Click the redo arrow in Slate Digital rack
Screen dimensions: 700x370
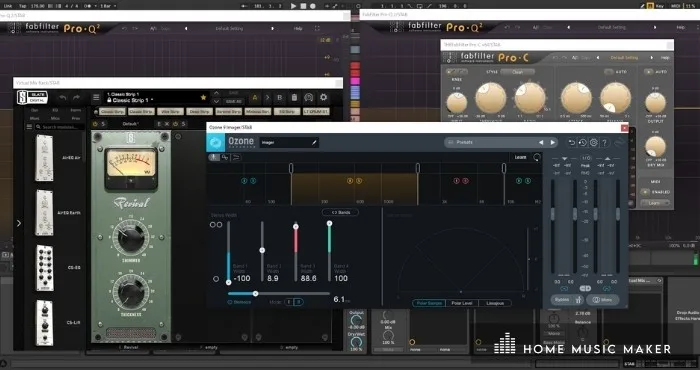tap(77, 98)
